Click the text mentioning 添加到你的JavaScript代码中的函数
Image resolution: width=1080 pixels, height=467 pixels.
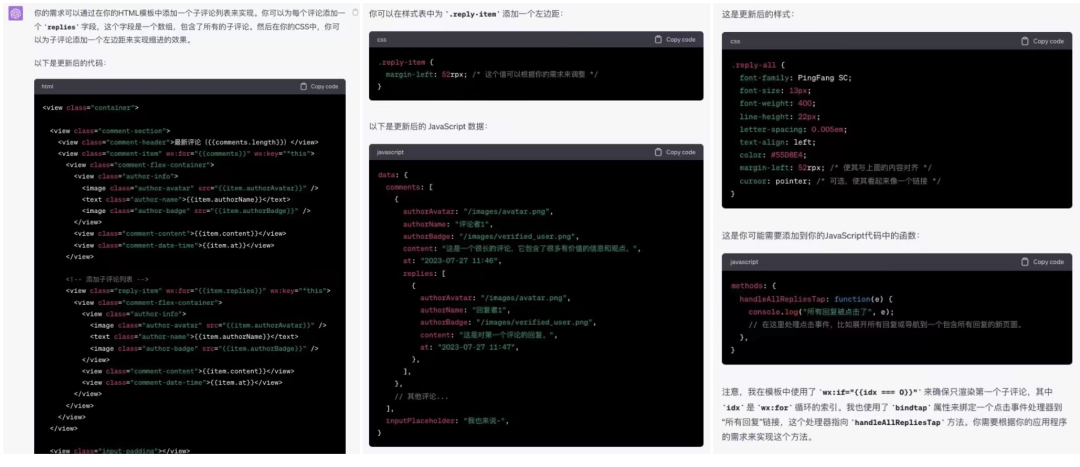point(820,236)
